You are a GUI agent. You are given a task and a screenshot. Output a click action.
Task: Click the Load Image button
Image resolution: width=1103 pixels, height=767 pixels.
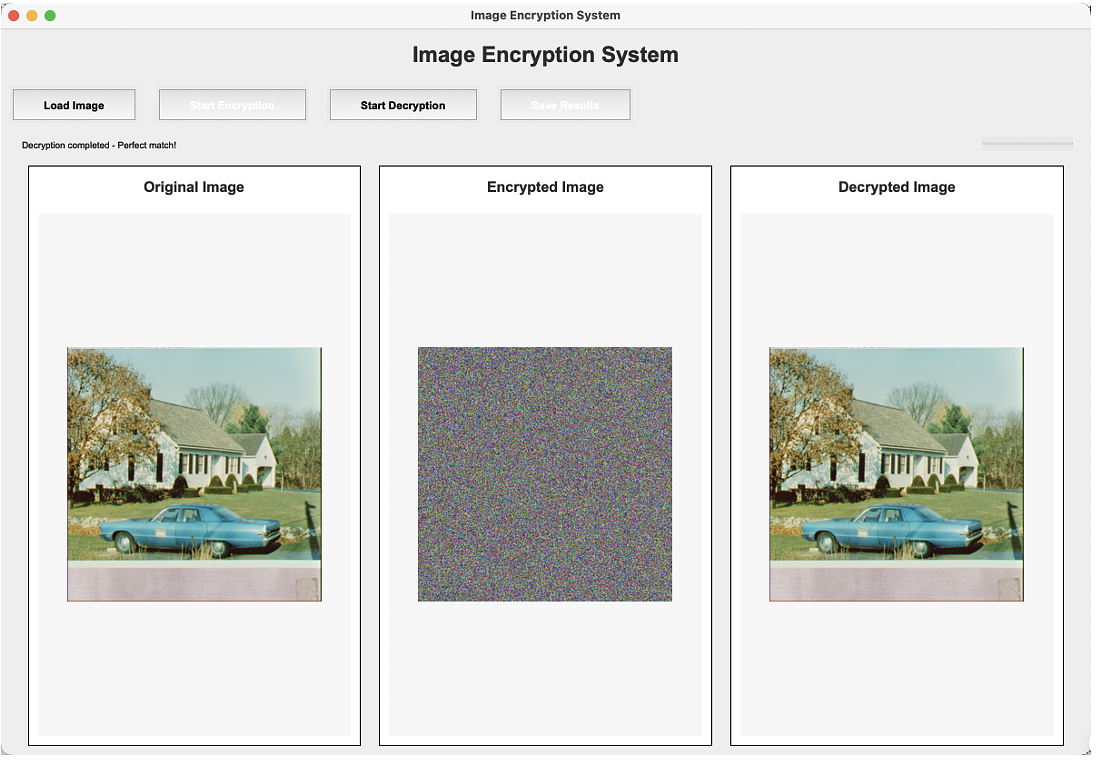click(73, 105)
